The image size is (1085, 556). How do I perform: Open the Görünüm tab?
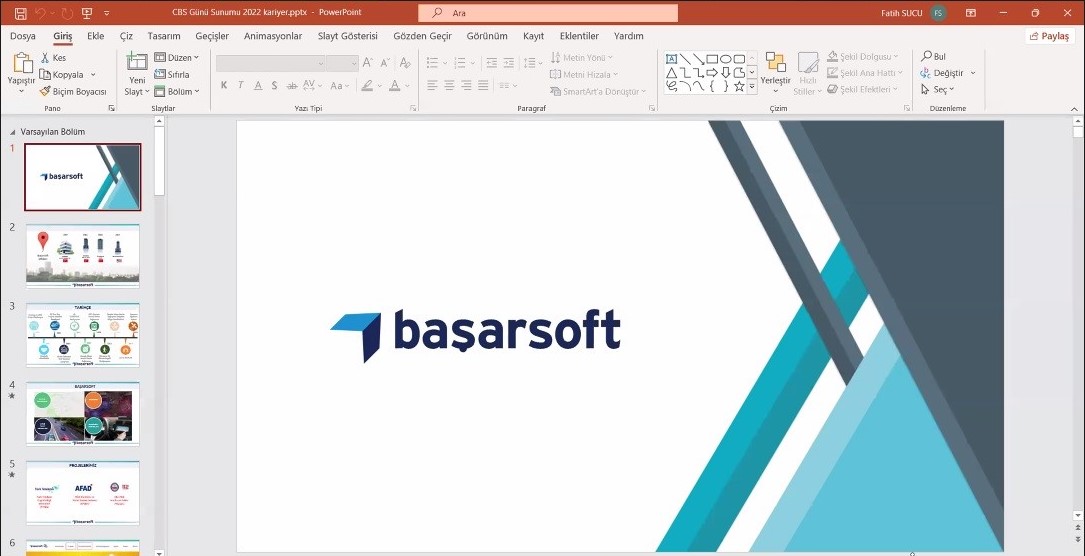(x=486, y=36)
